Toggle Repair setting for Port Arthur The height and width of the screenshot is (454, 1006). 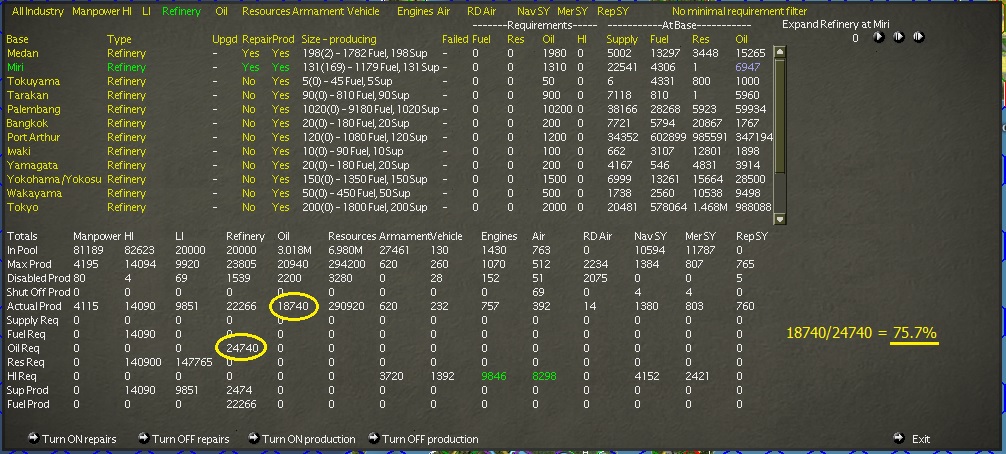tap(248, 137)
